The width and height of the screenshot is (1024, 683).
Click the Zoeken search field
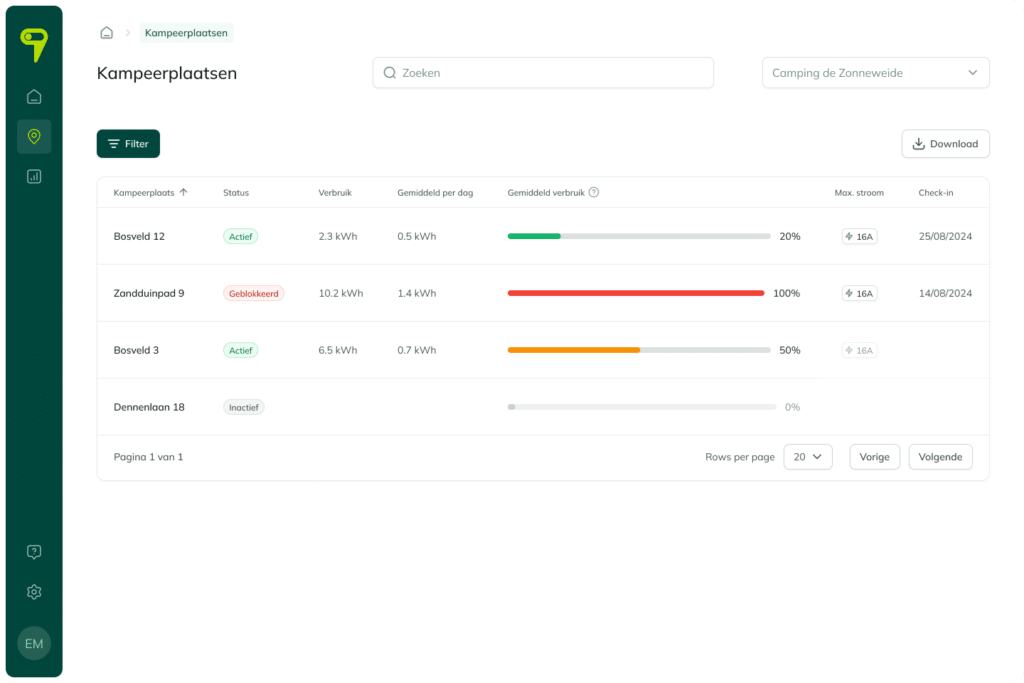pyautogui.click(x=543, y=73)
